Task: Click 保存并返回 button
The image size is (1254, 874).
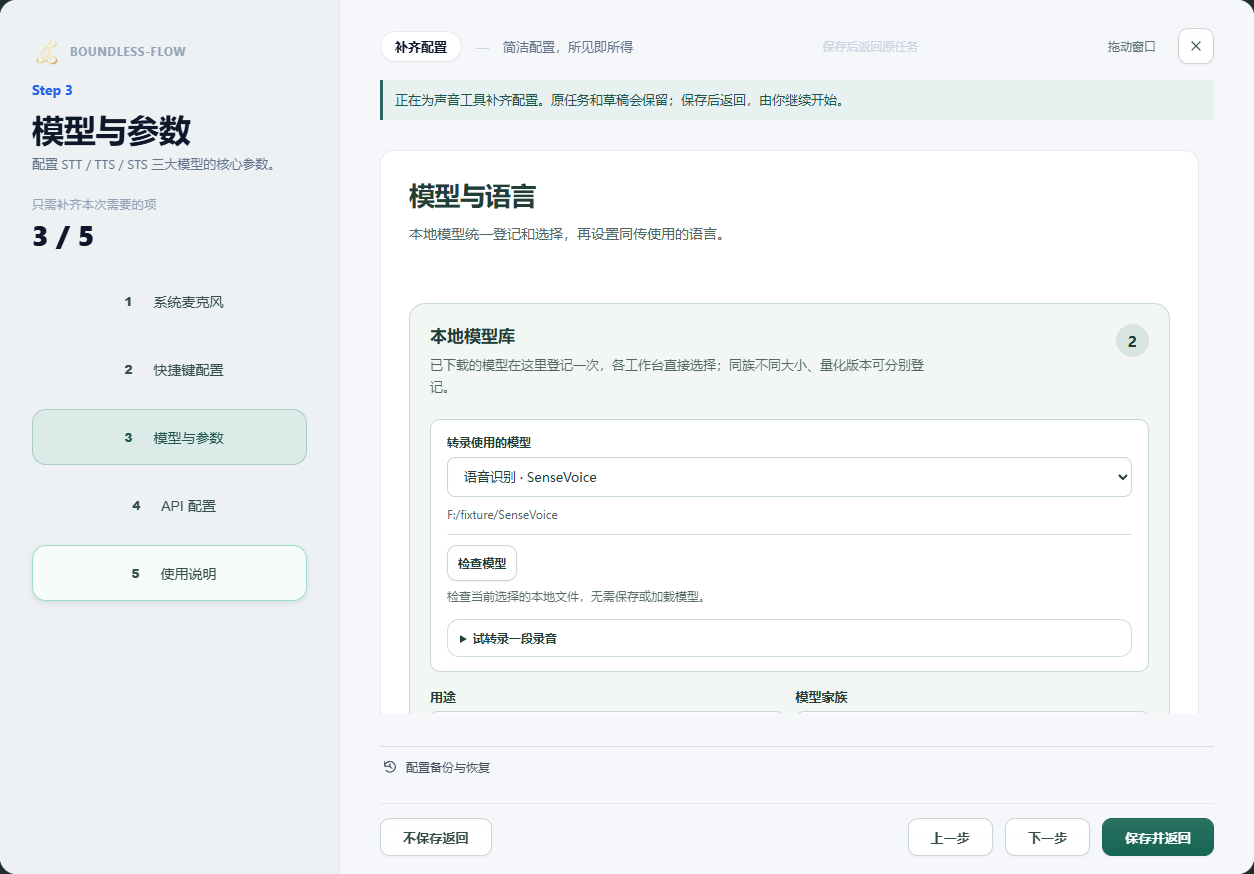Action: point(1158,837)
